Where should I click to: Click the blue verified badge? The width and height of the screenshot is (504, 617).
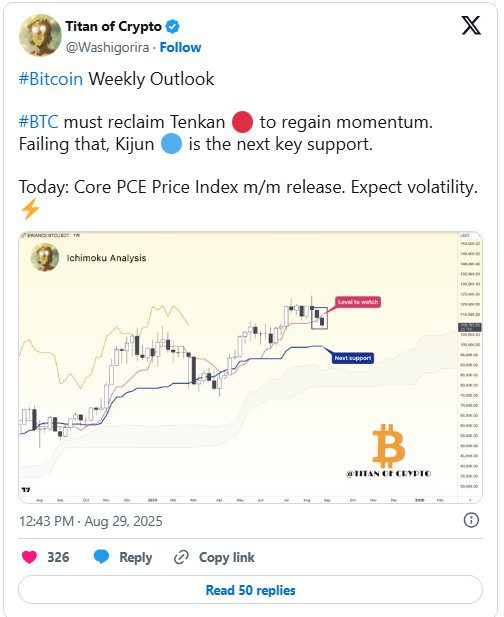tap(172, 26)
